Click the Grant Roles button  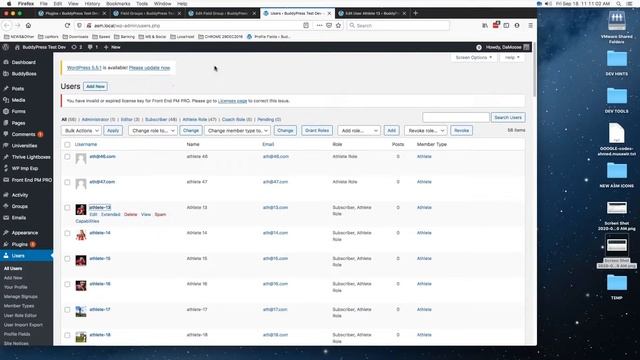coord(317,131)
